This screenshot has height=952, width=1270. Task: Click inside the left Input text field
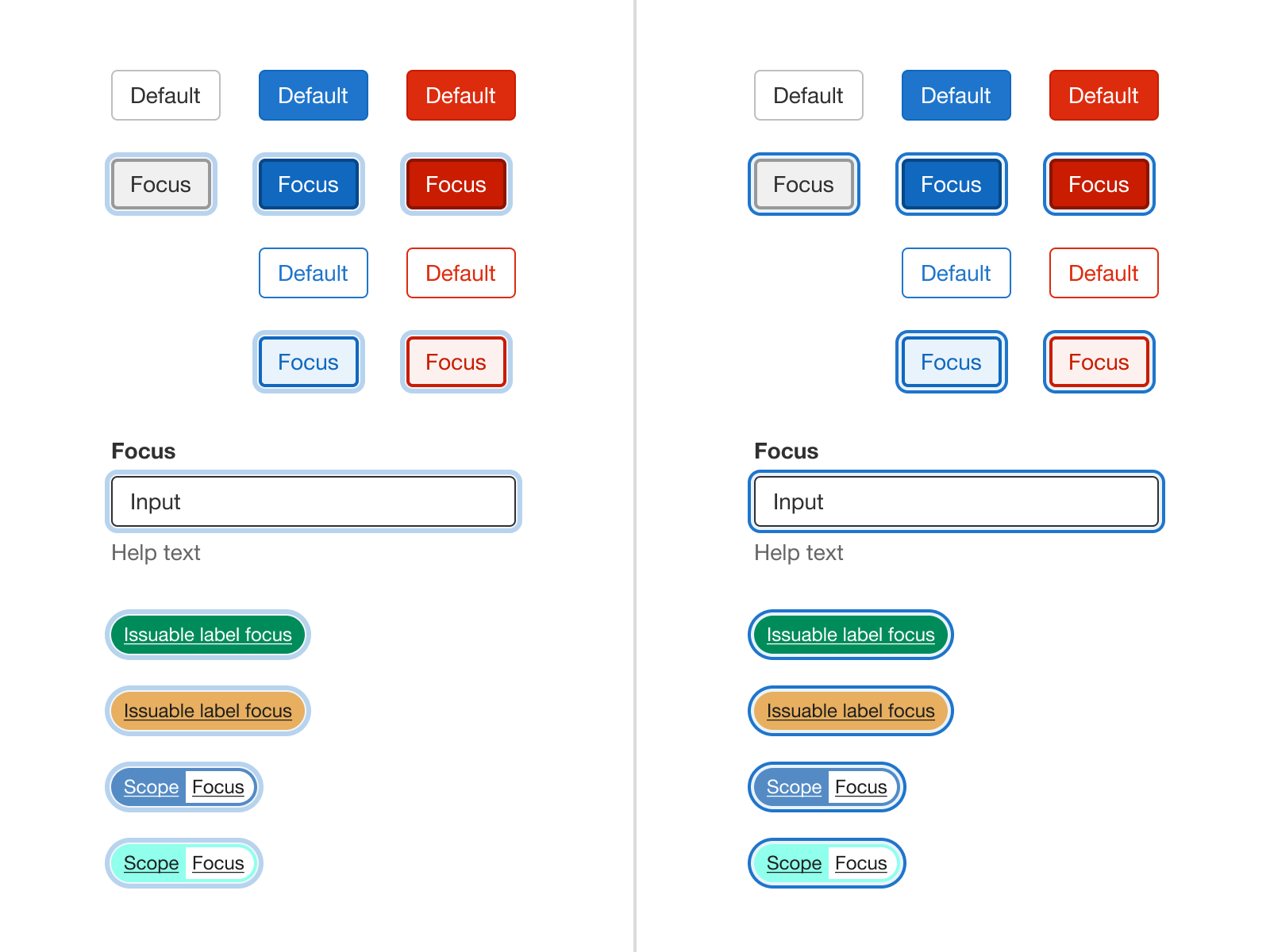coord(313,501)
